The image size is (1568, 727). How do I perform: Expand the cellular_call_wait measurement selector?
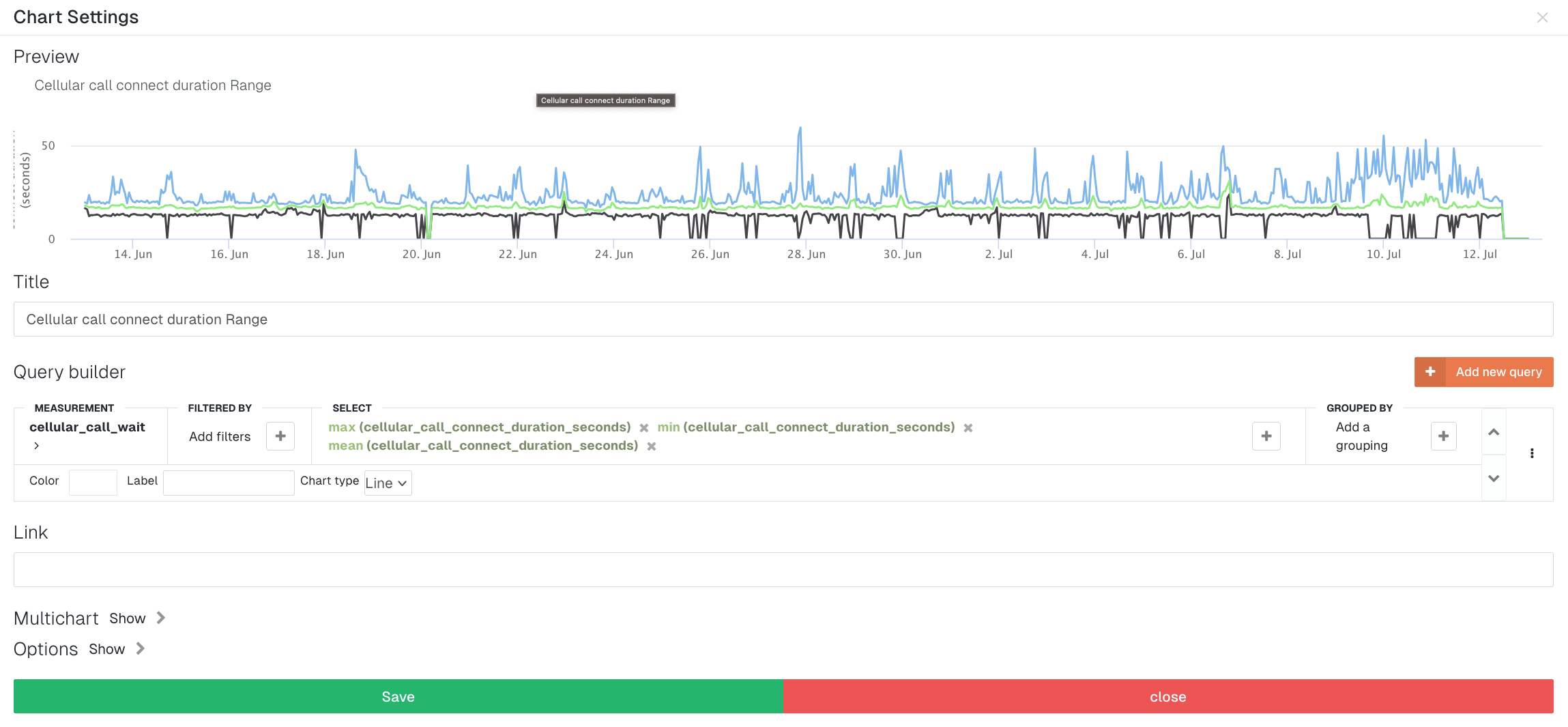click(x=37, y=446)
